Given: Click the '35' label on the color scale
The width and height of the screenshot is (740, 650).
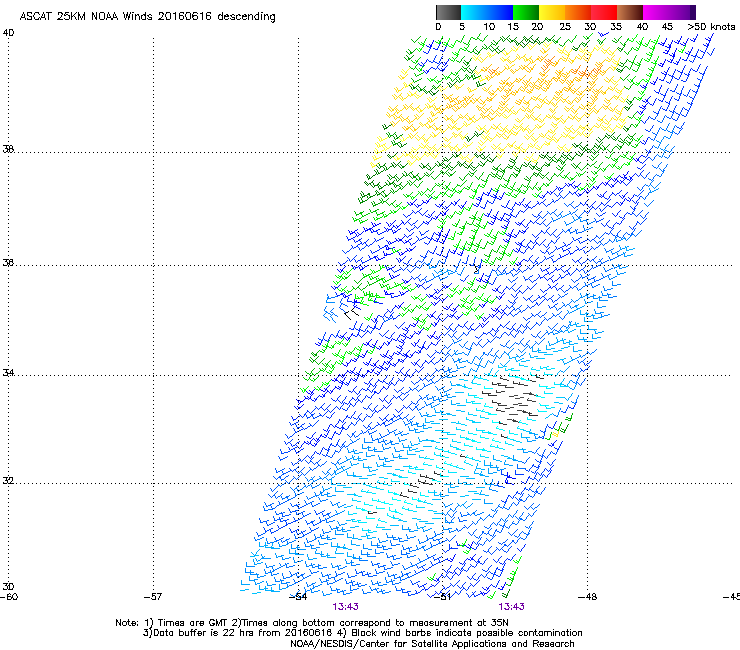Looking at the screenshot, I should [x=616, y=27].
